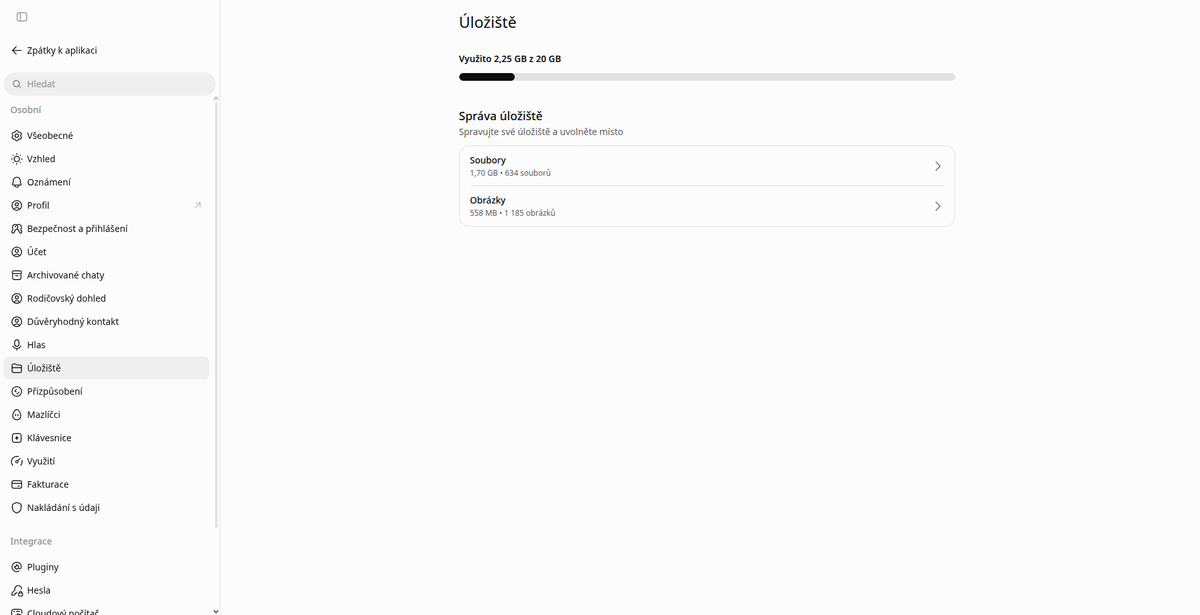Click the back arrow beside Zpátky k aplikaci

tap(16, 50)
